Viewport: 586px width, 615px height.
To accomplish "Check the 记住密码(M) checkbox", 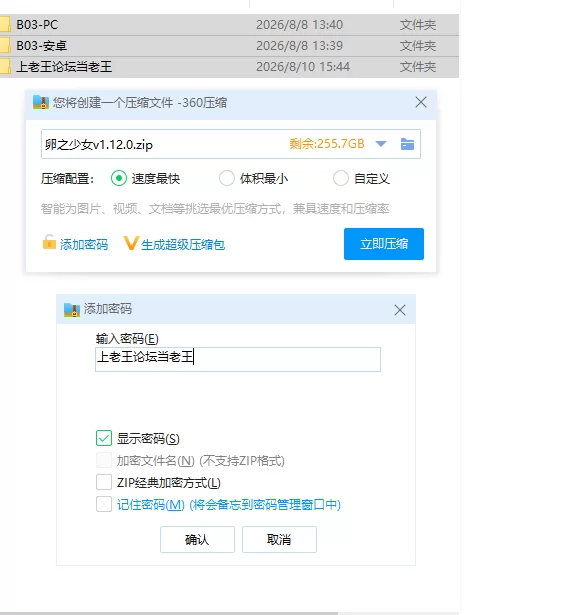I will coord(104,504).
